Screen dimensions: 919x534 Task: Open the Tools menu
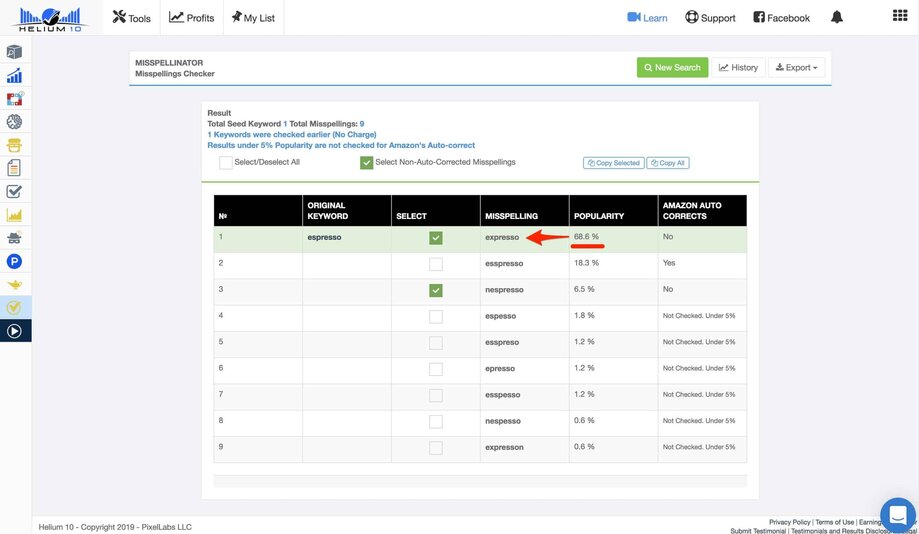point(131,18)
